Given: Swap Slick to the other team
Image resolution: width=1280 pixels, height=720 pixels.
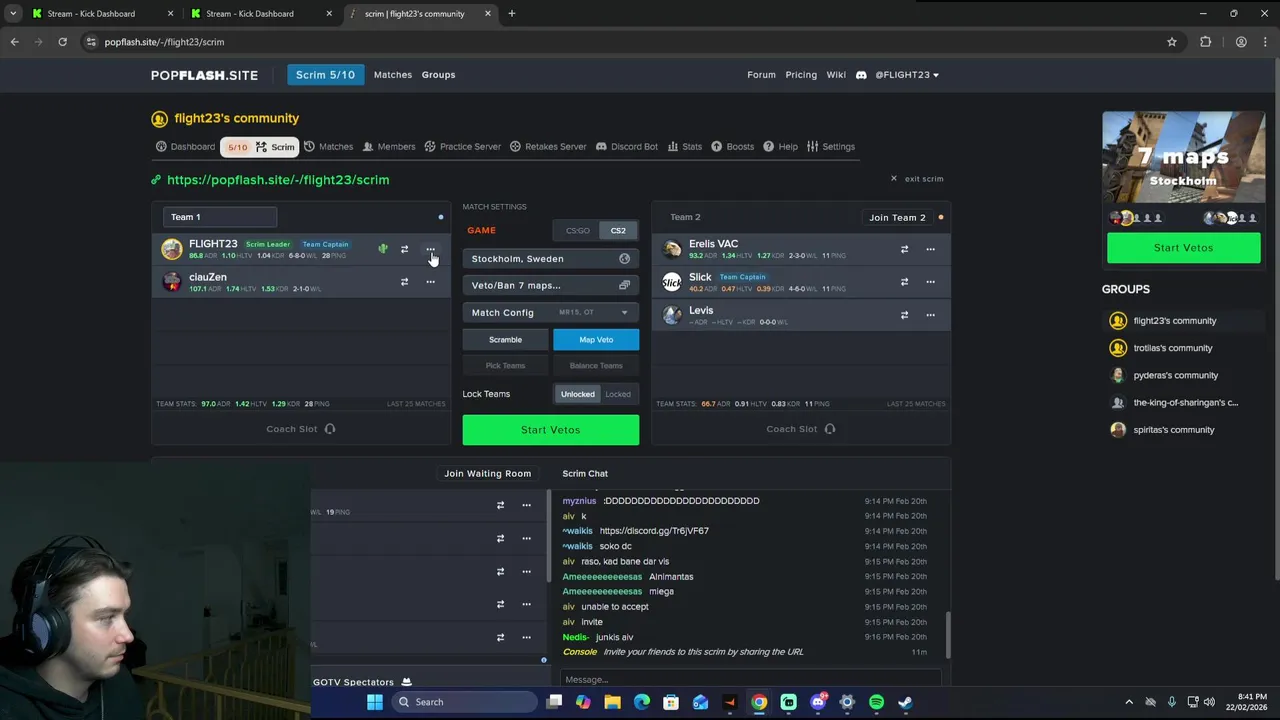Looking at the screenshot, I should (x=904, y=282).
